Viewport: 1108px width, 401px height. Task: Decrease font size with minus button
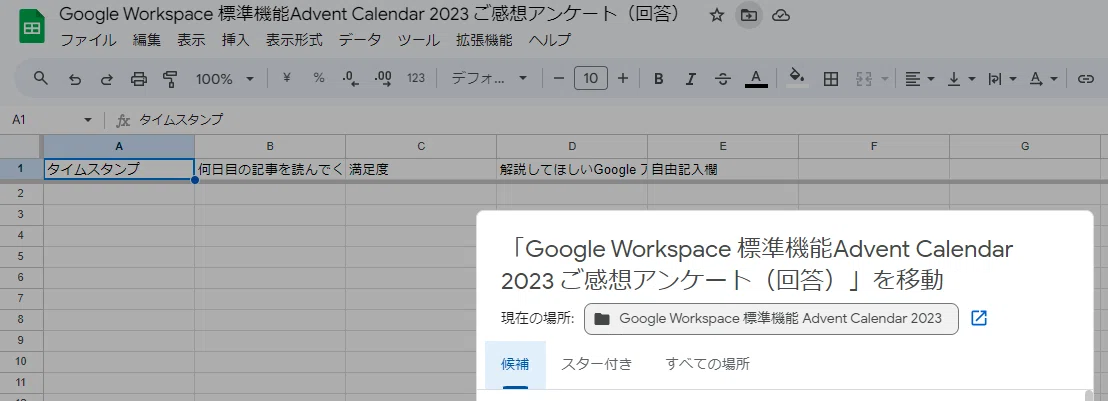pos(559,79)
